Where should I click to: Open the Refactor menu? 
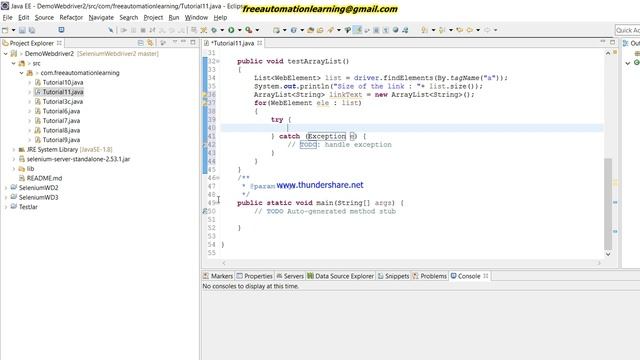71,18
